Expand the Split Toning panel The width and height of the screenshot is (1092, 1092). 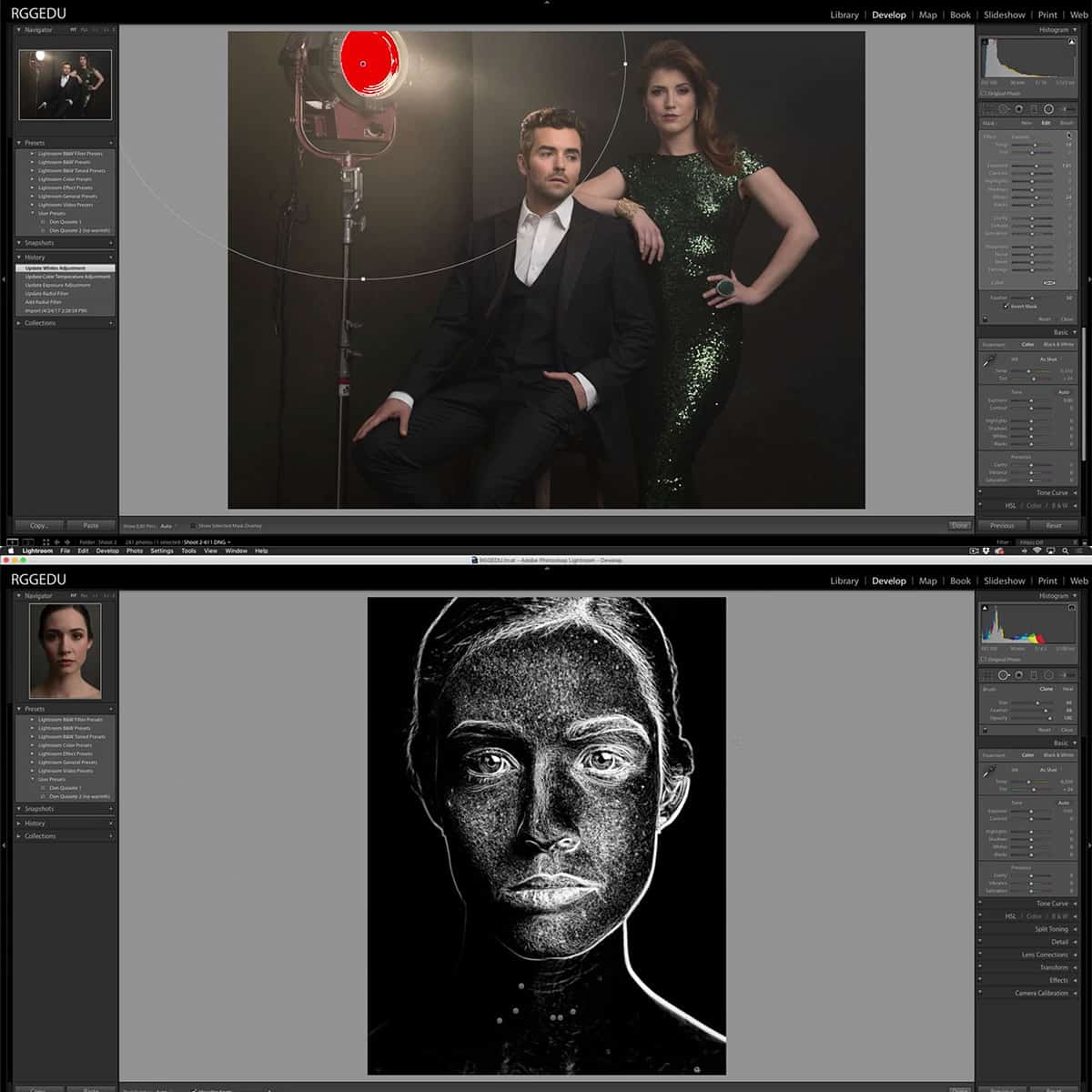1051,929
